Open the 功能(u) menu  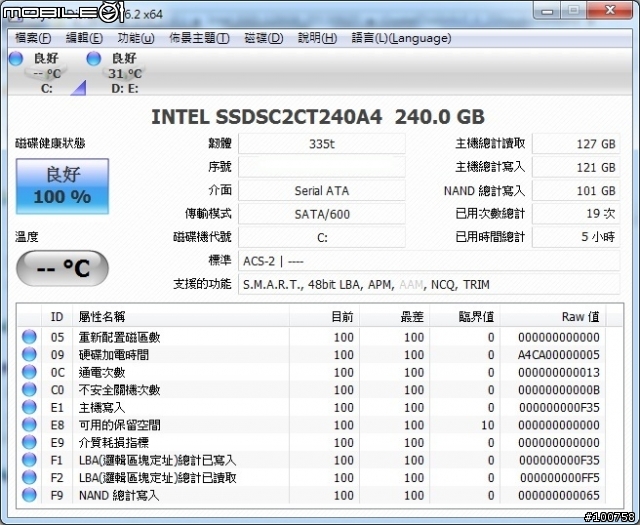(x=136, y=38)
